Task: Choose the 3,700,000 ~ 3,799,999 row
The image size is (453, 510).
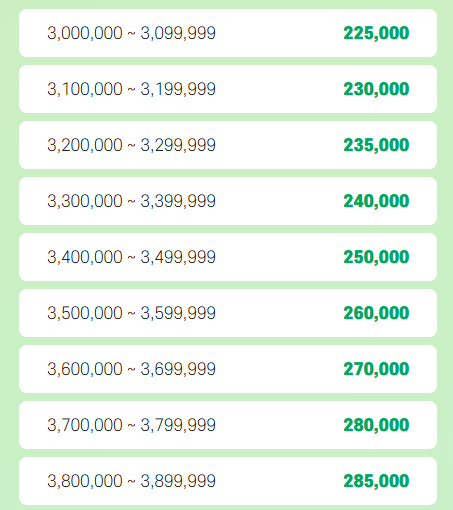Action: click(x=228, y=425)
